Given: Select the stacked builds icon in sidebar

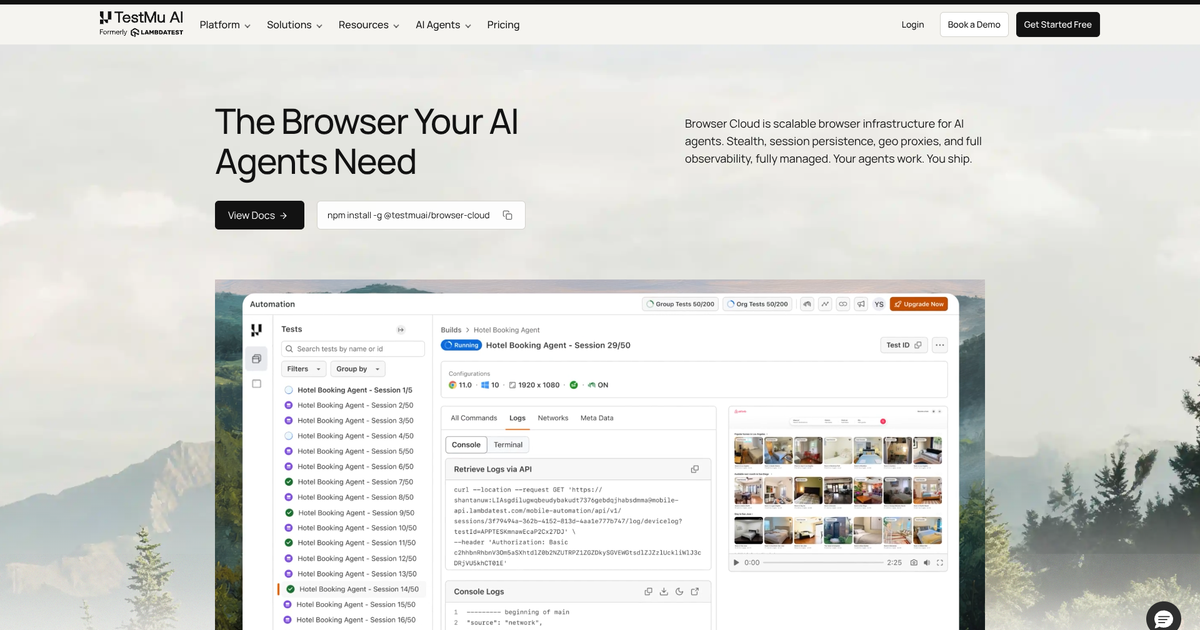Looking at the screenshot, I should pyautogui.click(x=257, y=358).
